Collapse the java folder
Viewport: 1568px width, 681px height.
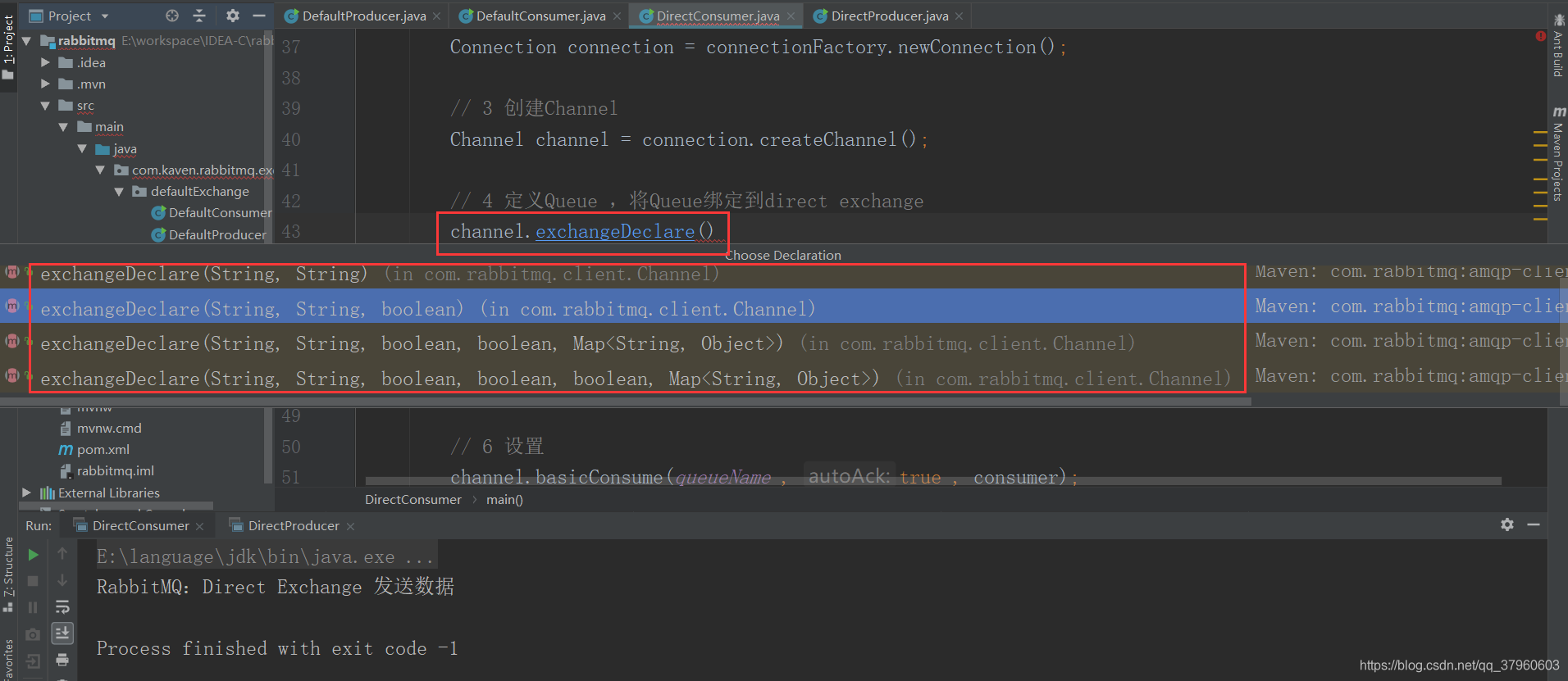click(82, 148)
